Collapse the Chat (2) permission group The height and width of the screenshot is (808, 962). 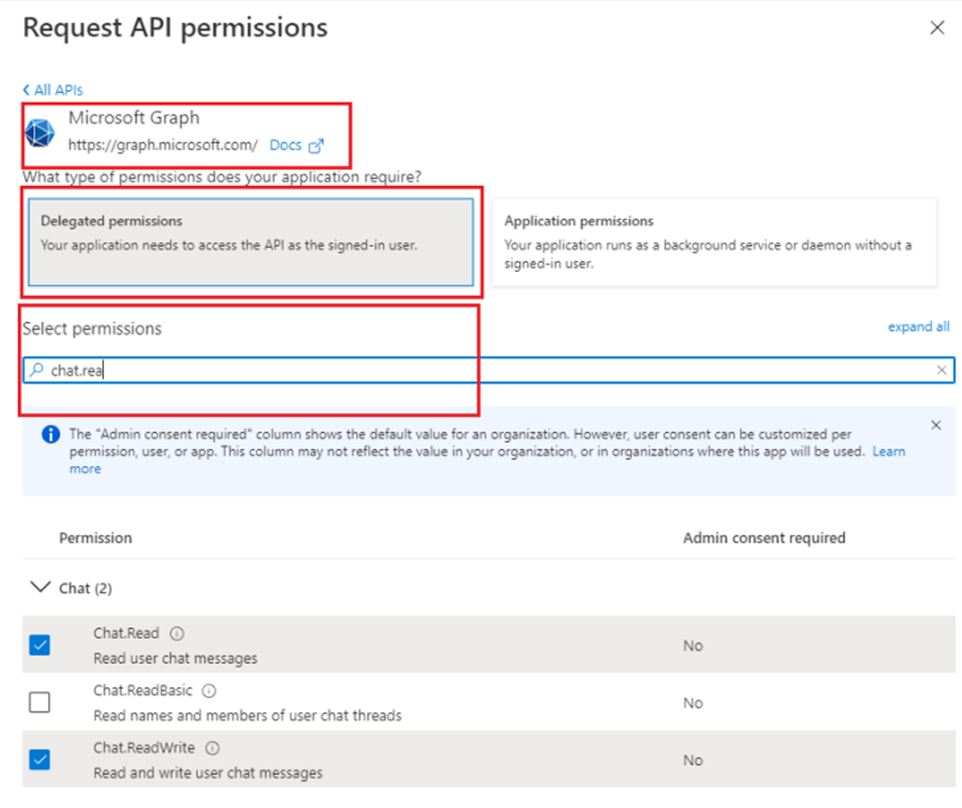point(40,588)
